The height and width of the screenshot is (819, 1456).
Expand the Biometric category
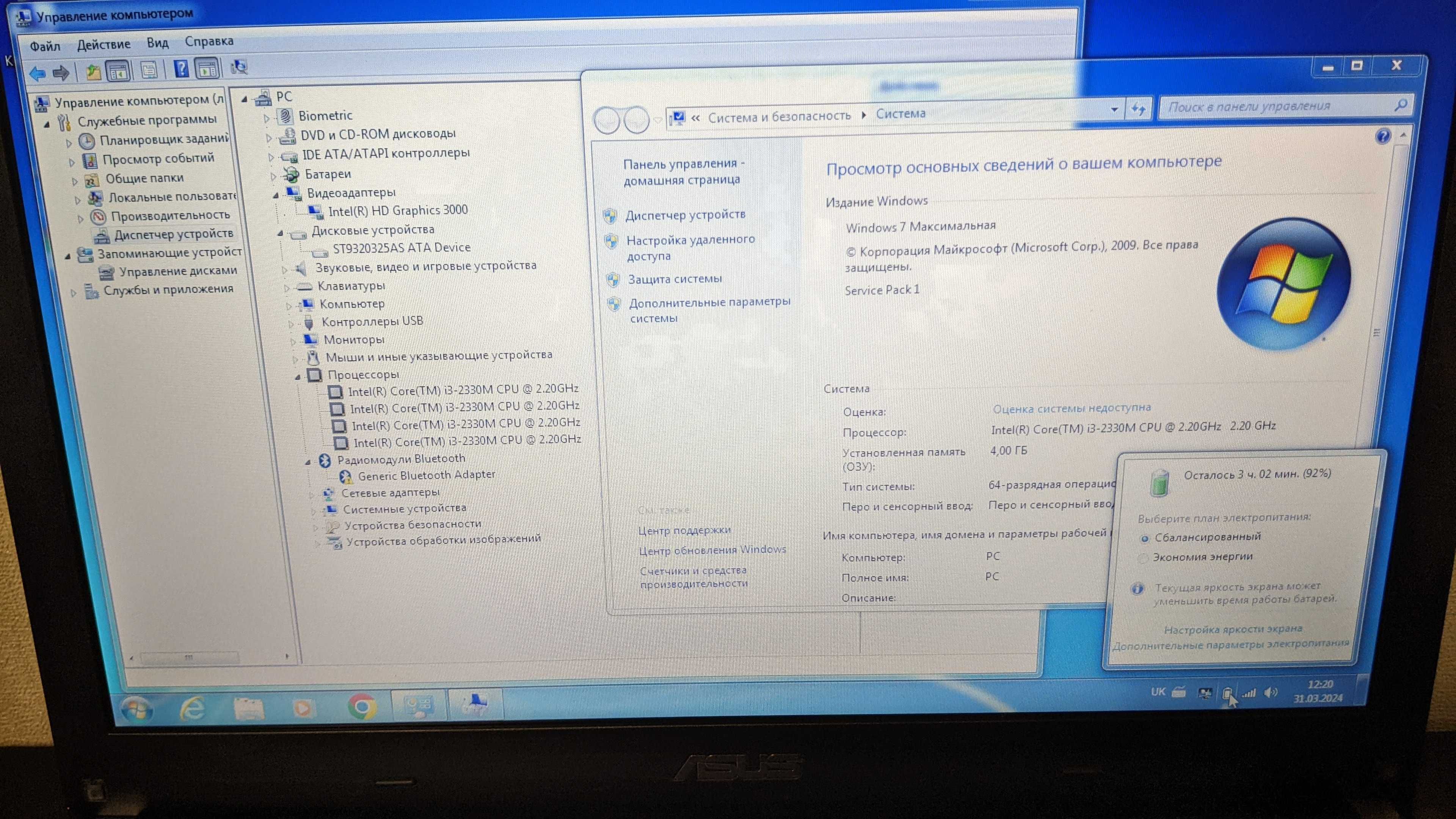tap(267, 118)
